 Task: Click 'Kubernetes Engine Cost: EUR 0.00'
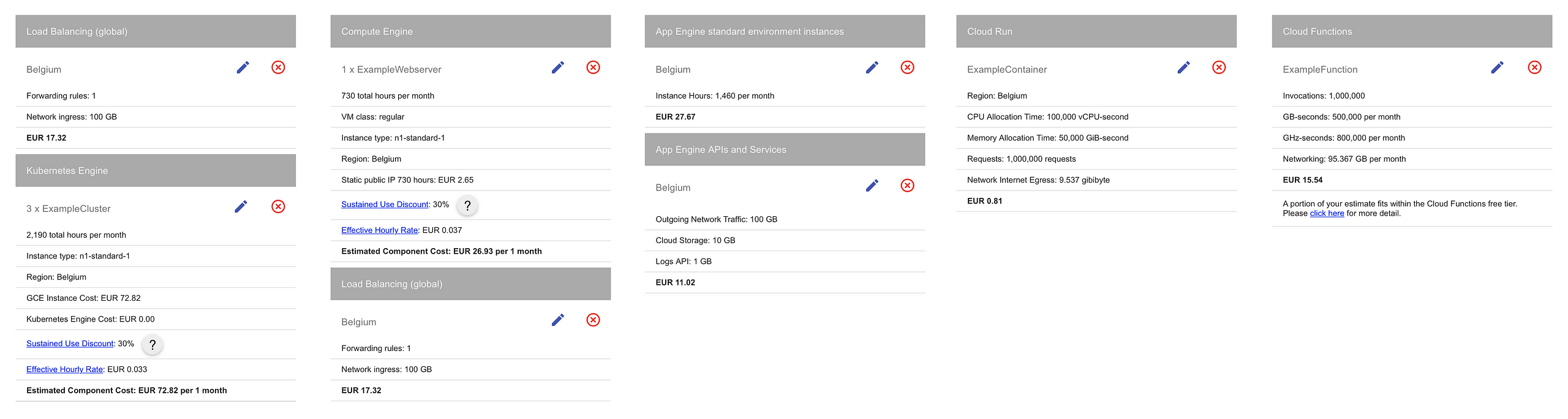coord(91,319)
